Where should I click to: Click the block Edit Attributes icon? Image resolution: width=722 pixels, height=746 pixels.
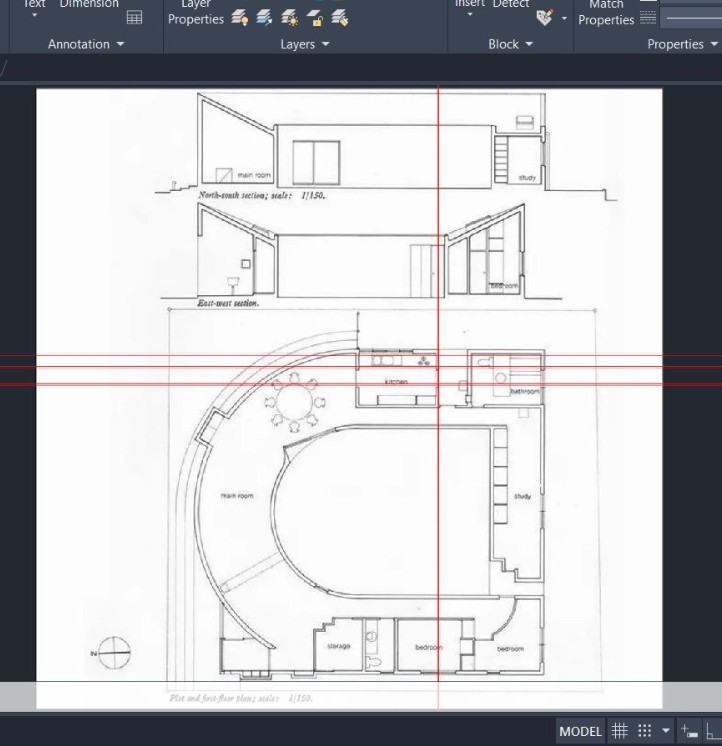(545, 18)
